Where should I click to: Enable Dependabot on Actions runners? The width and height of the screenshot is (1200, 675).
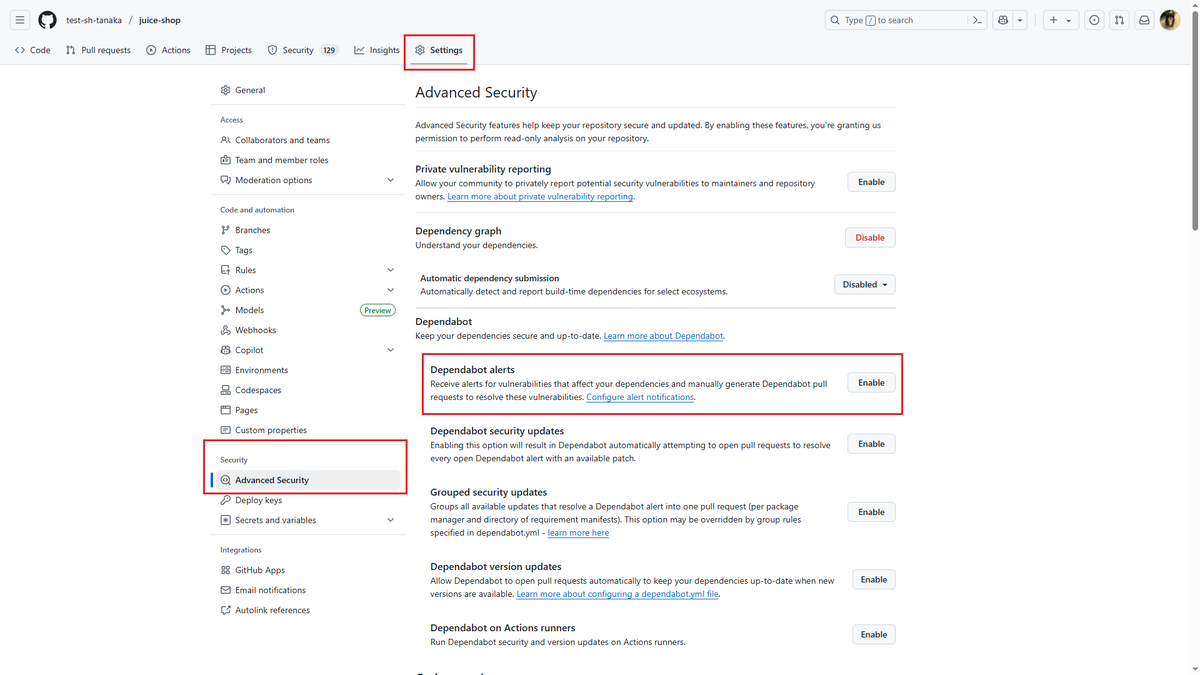874,634
